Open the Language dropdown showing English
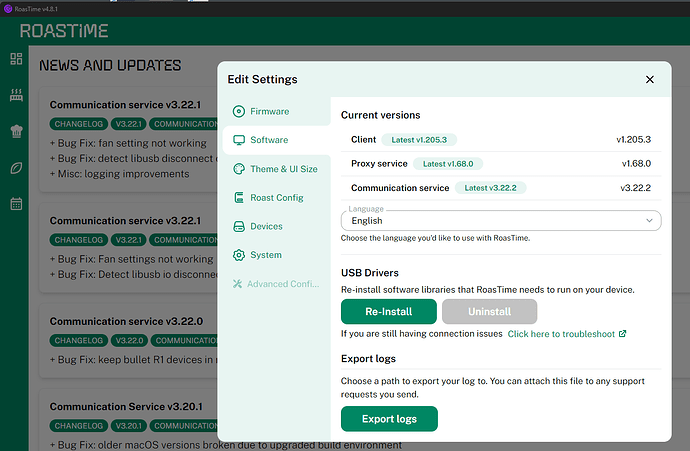This screenshot has width=690, height=451. pyautogui.click(x=501, y=220)
